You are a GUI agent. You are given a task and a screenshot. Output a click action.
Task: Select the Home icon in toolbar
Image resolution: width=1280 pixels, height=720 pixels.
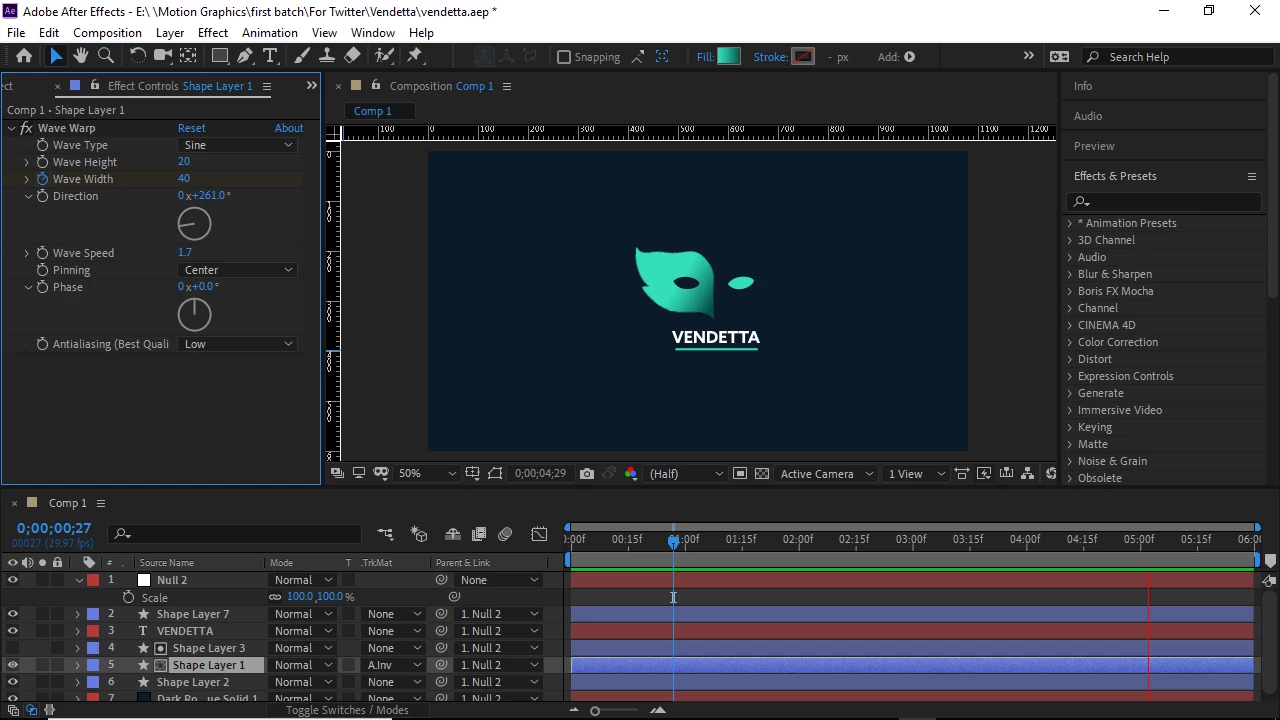point(24,56)
